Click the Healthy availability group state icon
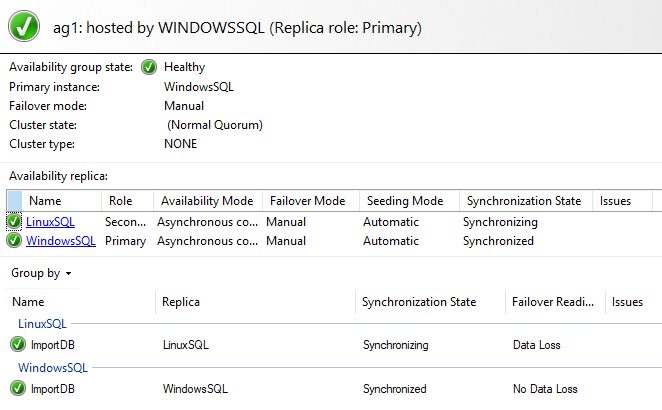The image size is (662, 410). [149, 67]
